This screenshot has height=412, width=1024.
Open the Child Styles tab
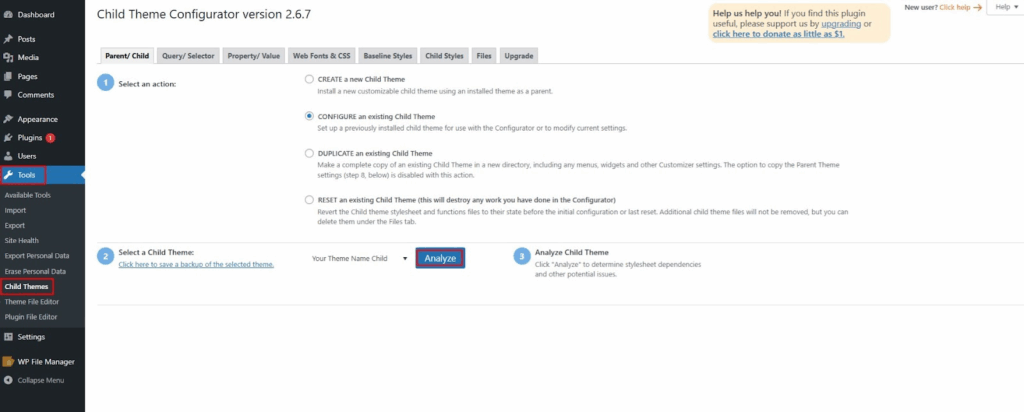coord(444,55)
